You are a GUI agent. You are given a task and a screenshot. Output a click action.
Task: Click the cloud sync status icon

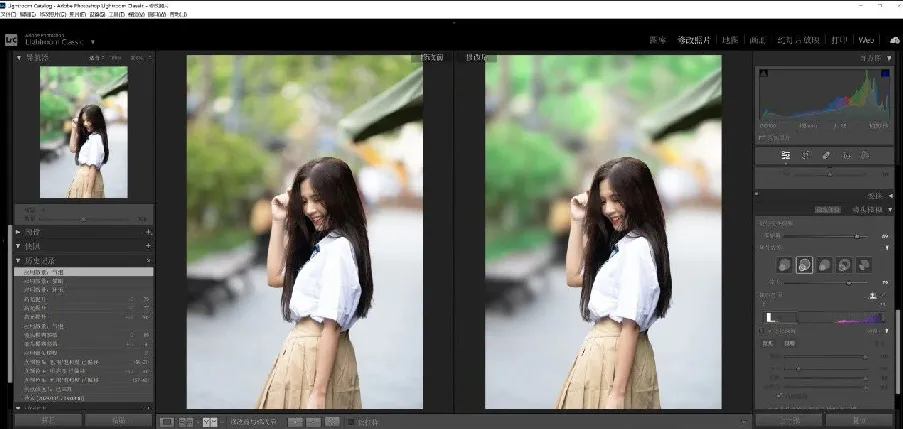895,40
